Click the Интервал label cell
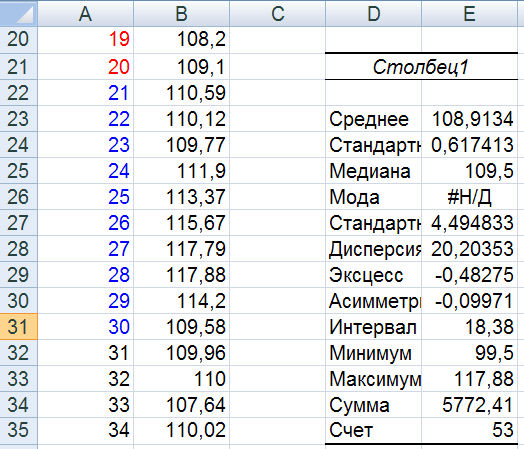 coord(374,327)
